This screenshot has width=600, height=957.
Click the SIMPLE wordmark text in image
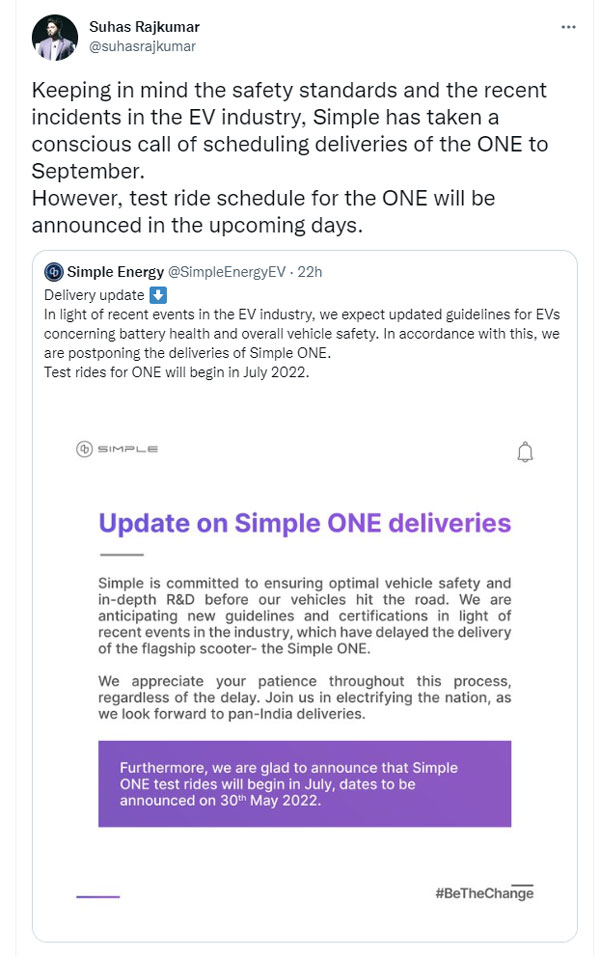pyautogui.click(x=128, y=450)
